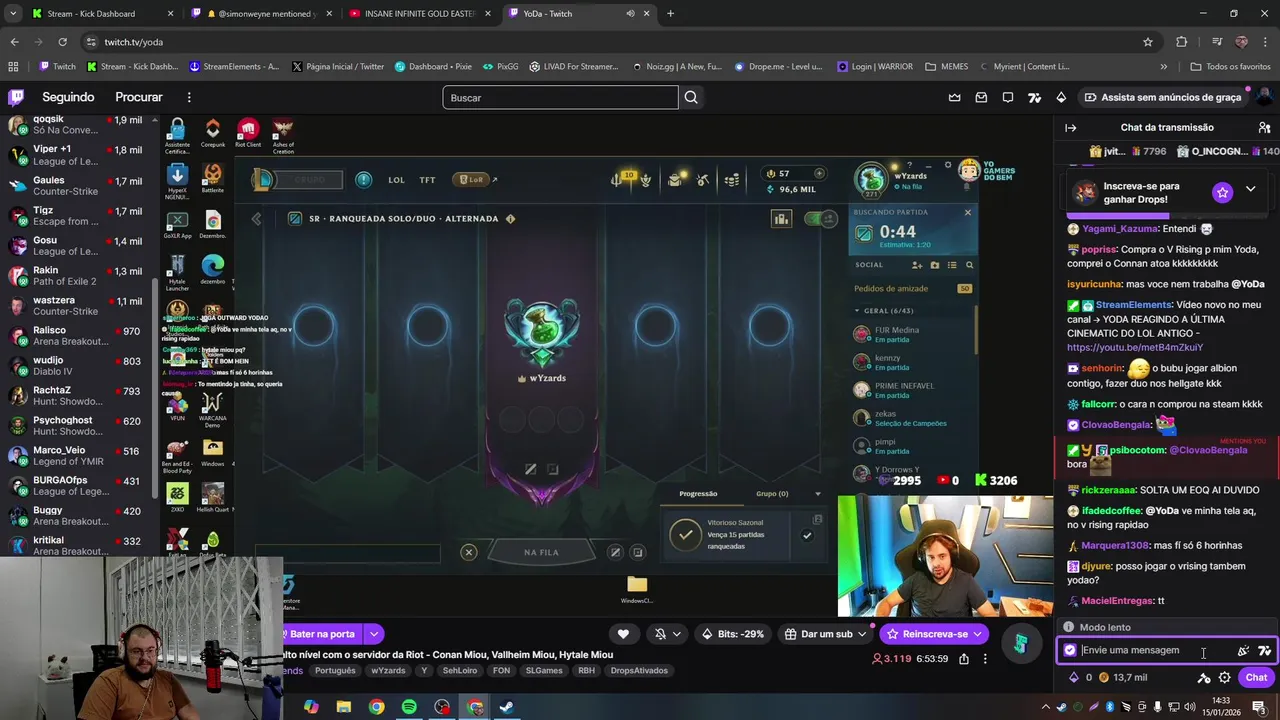Click the Português tag
The image size is (1280, 720).
335,671
